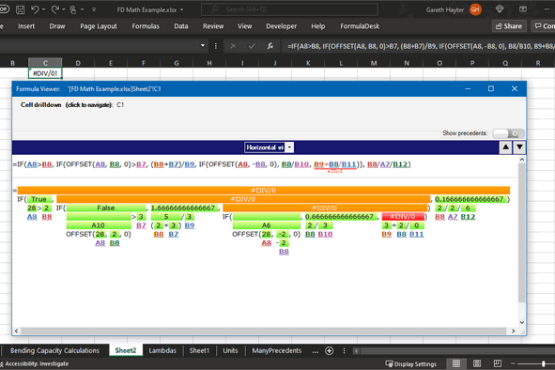
Task: Click the Undo arrow icon
Action: [x=35, y=10]
